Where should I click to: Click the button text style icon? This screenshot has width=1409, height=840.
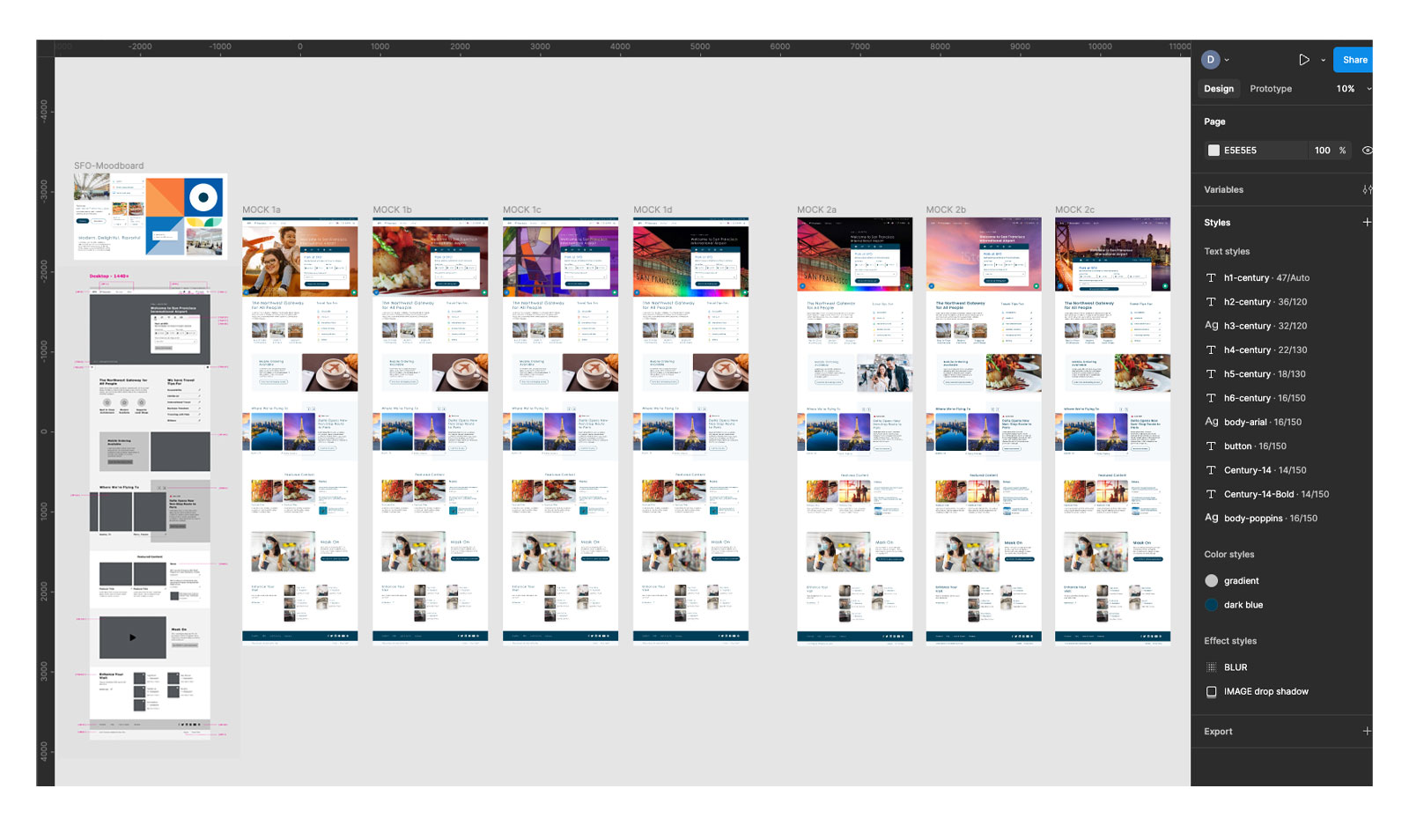point(1212,446)
